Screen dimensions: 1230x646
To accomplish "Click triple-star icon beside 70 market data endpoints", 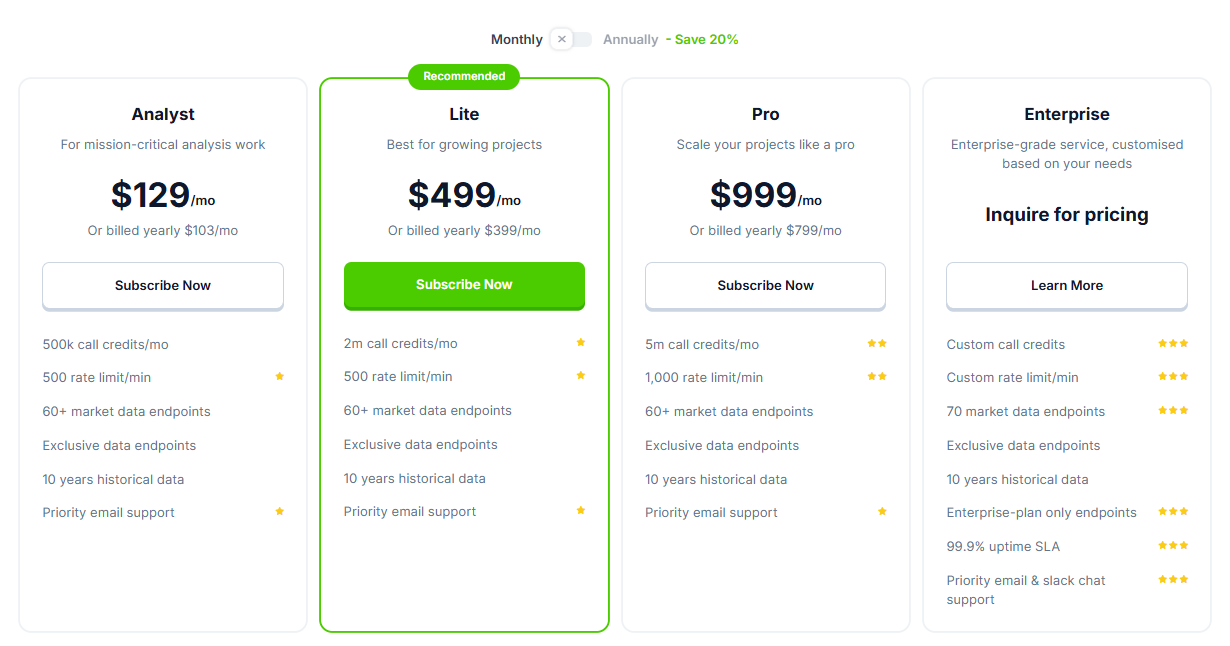I will click(1173, 411).
